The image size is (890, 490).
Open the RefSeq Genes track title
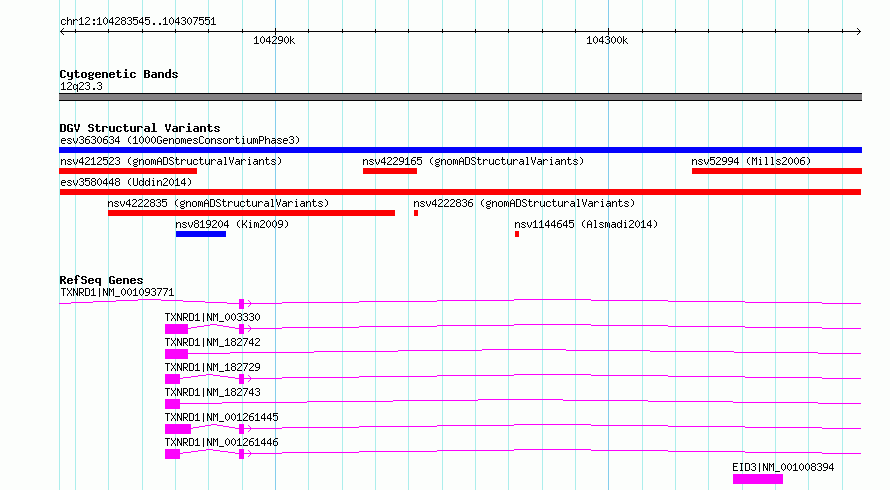[101, 280]
